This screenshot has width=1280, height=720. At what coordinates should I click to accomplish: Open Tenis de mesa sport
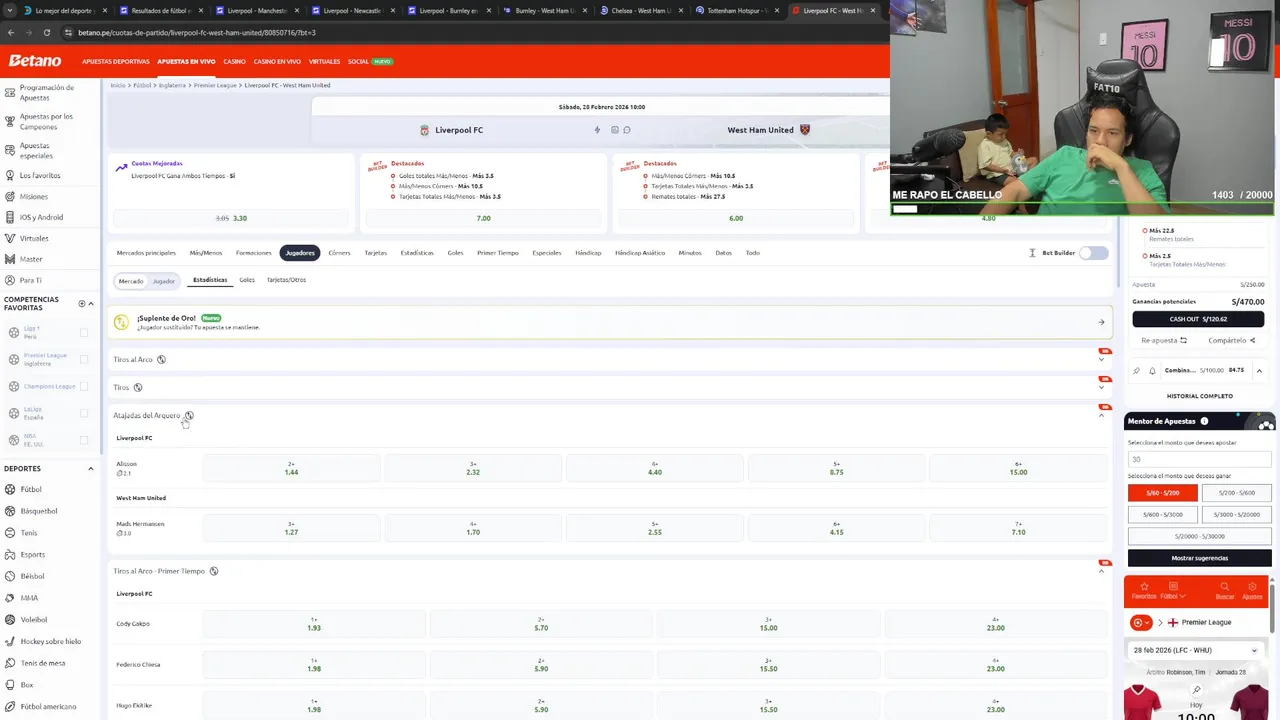click(43, 663)
